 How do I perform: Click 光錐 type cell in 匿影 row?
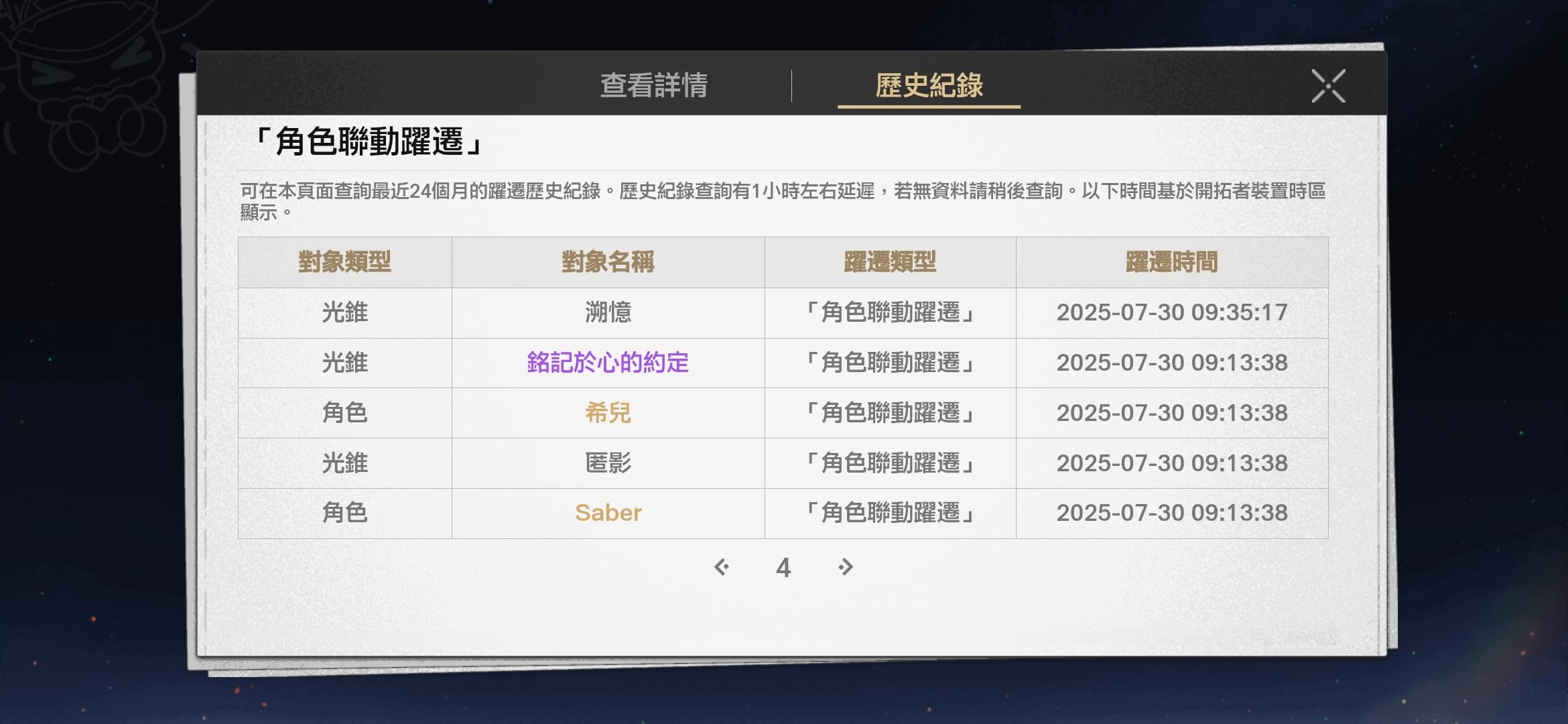click(344, 463)
